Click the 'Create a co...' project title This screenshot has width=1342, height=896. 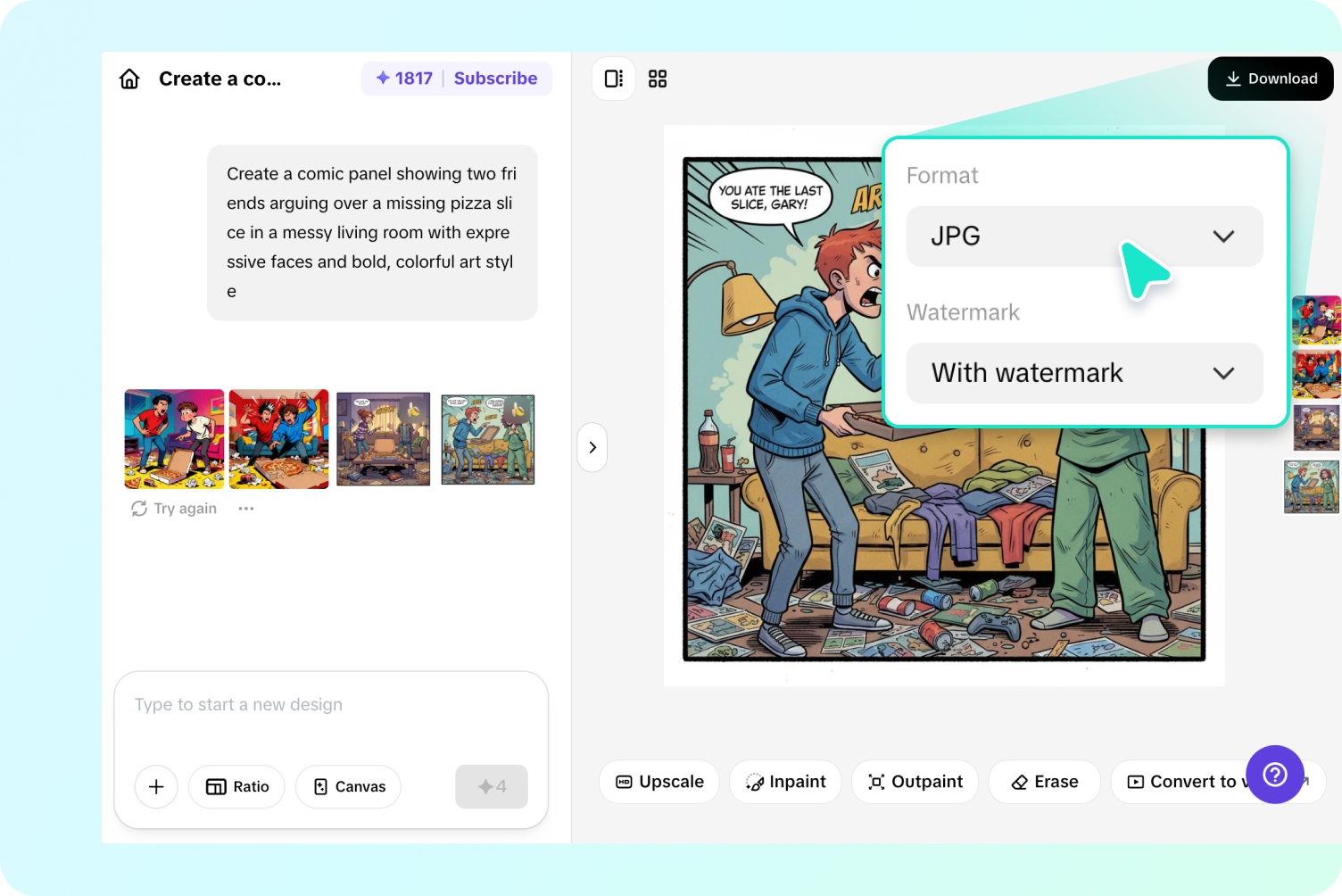click(x=220, y=79)
